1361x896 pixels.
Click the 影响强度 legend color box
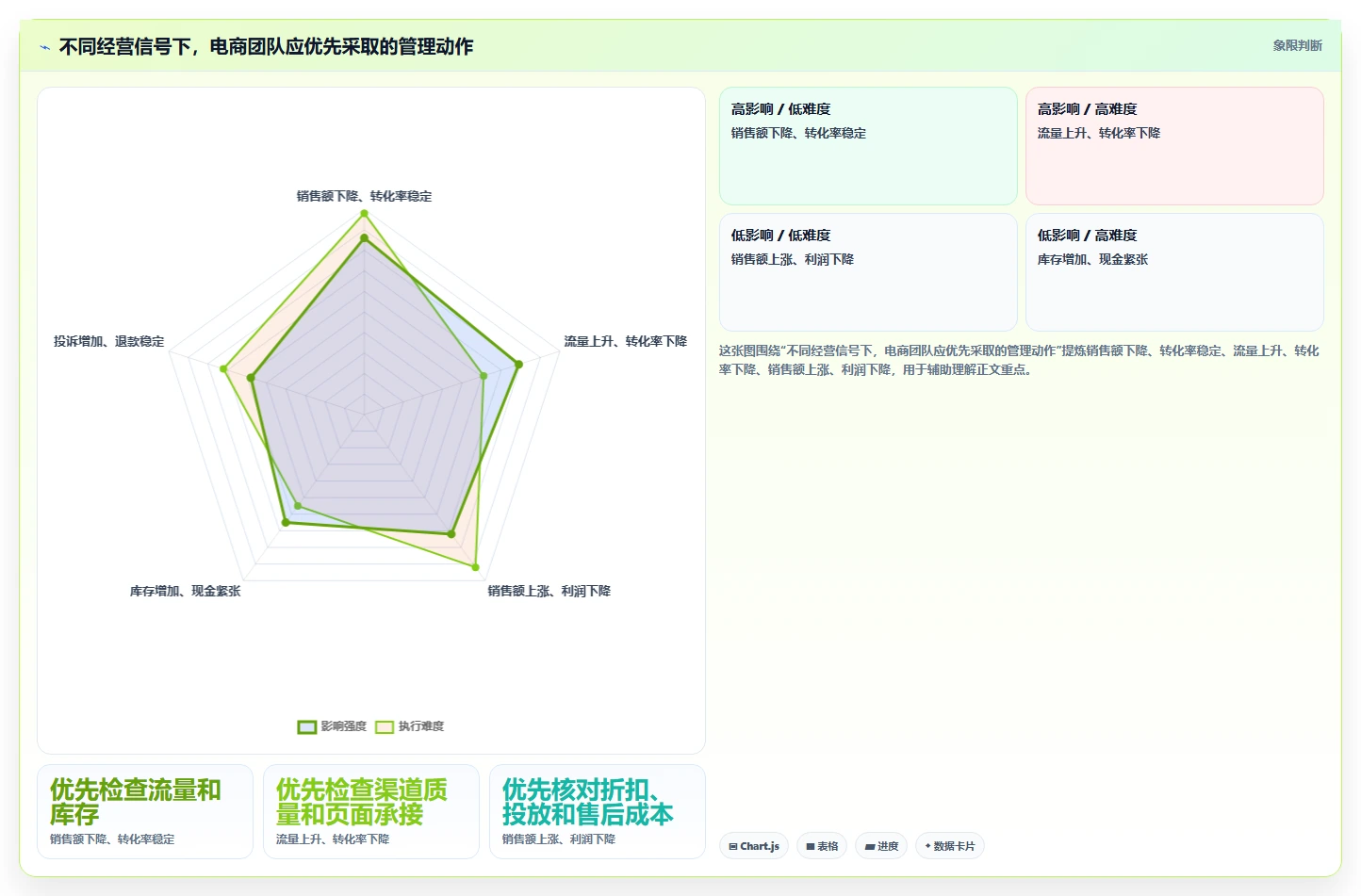(306, 726)
